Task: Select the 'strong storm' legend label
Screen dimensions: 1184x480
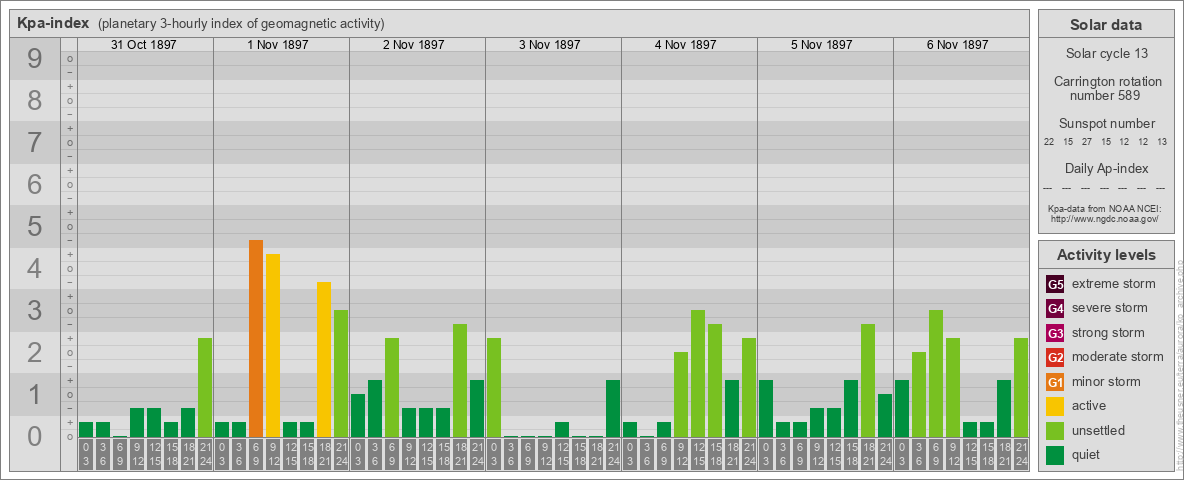Action: point(1108,333)
